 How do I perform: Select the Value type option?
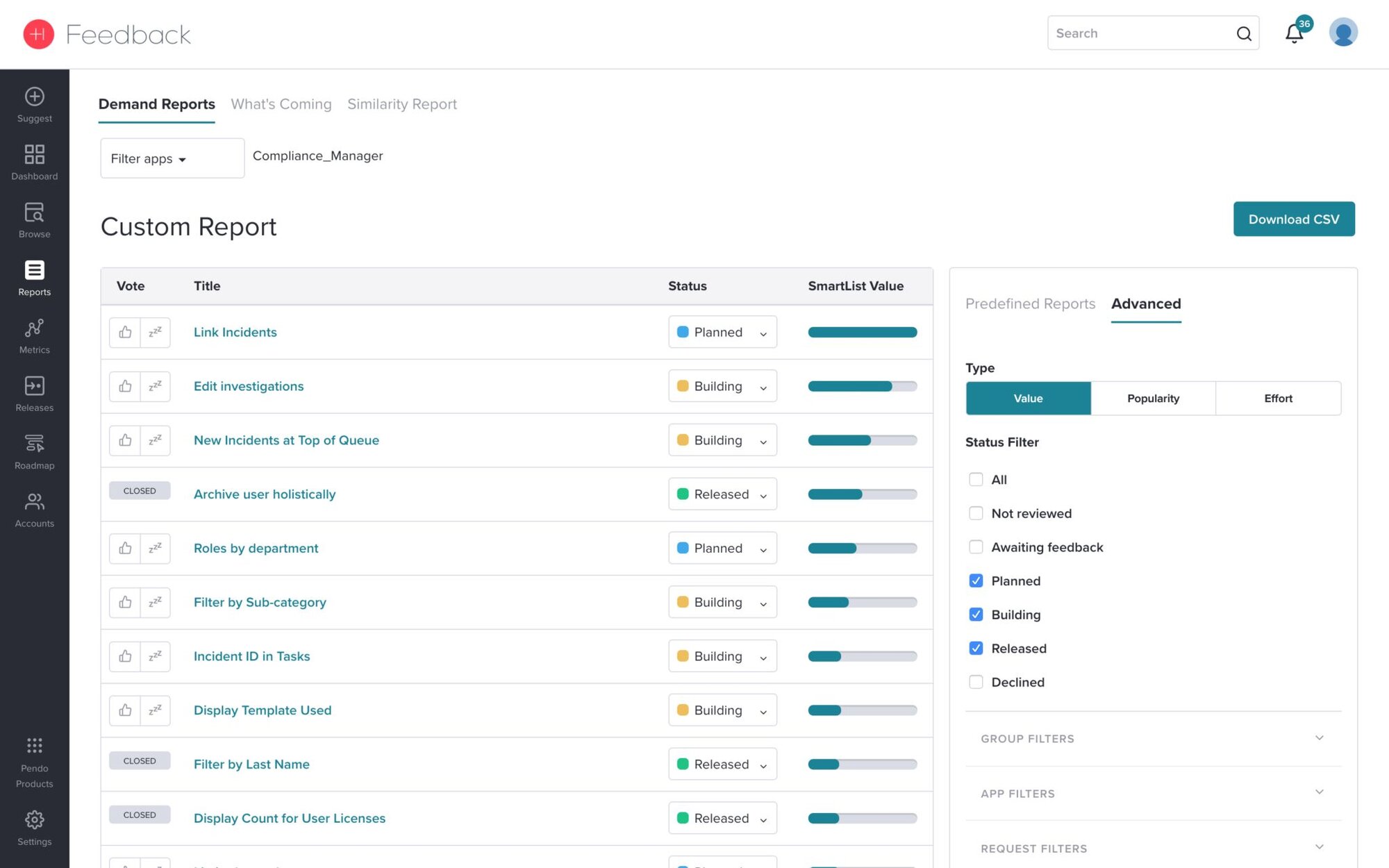tap(1028, 398)
